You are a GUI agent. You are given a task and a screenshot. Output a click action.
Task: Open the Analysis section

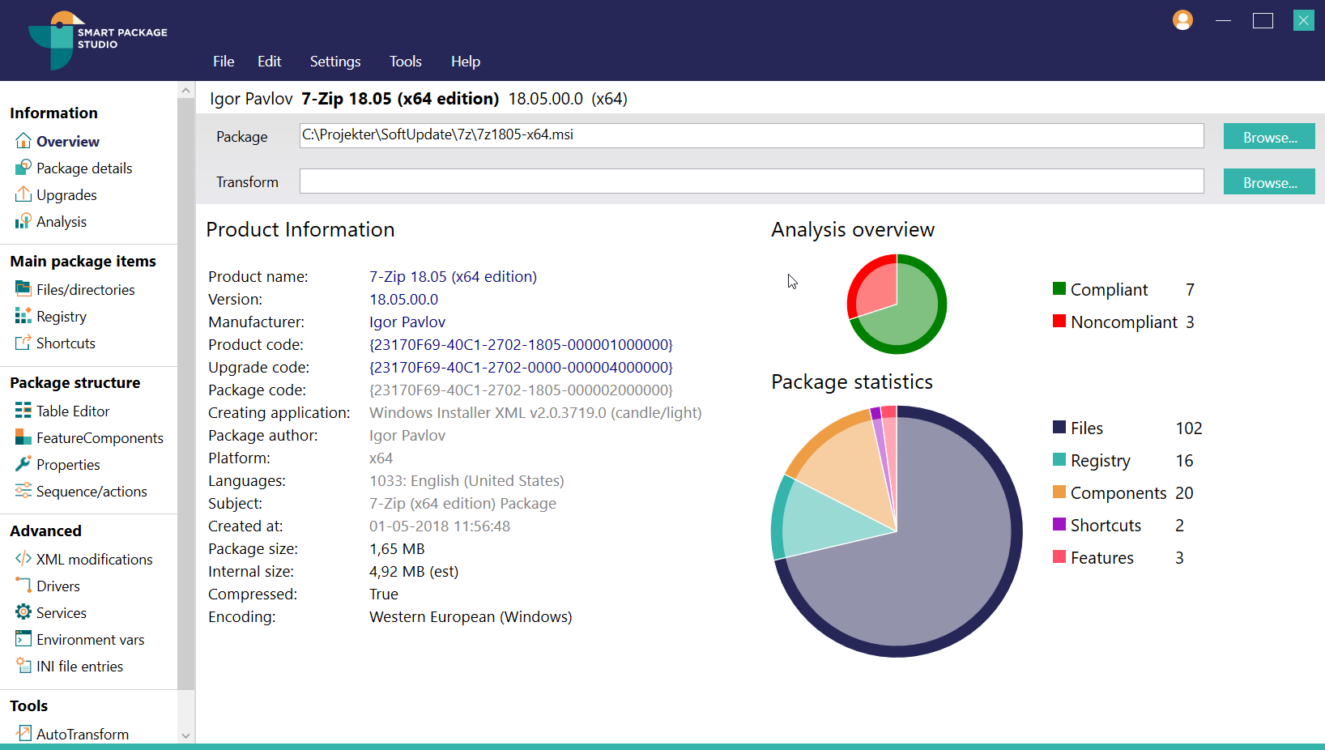coord(61,222)
